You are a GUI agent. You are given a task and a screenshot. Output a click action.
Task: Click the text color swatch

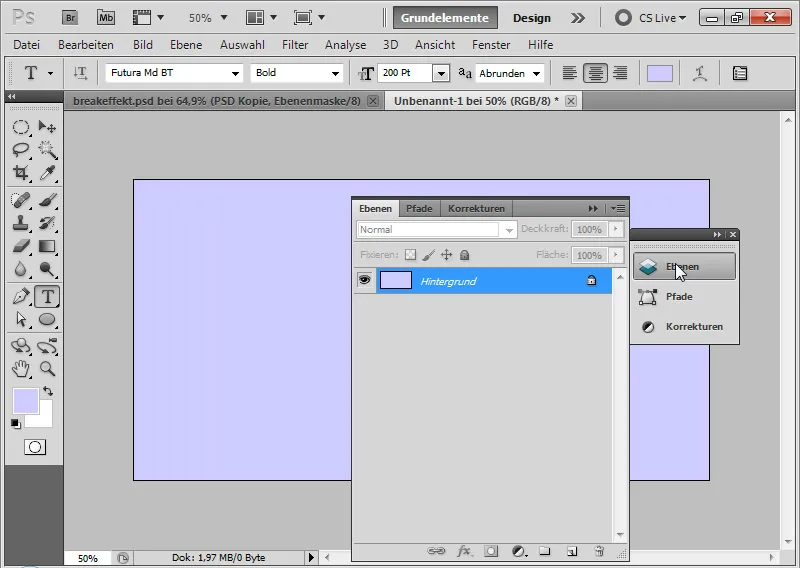pos(660,73)
